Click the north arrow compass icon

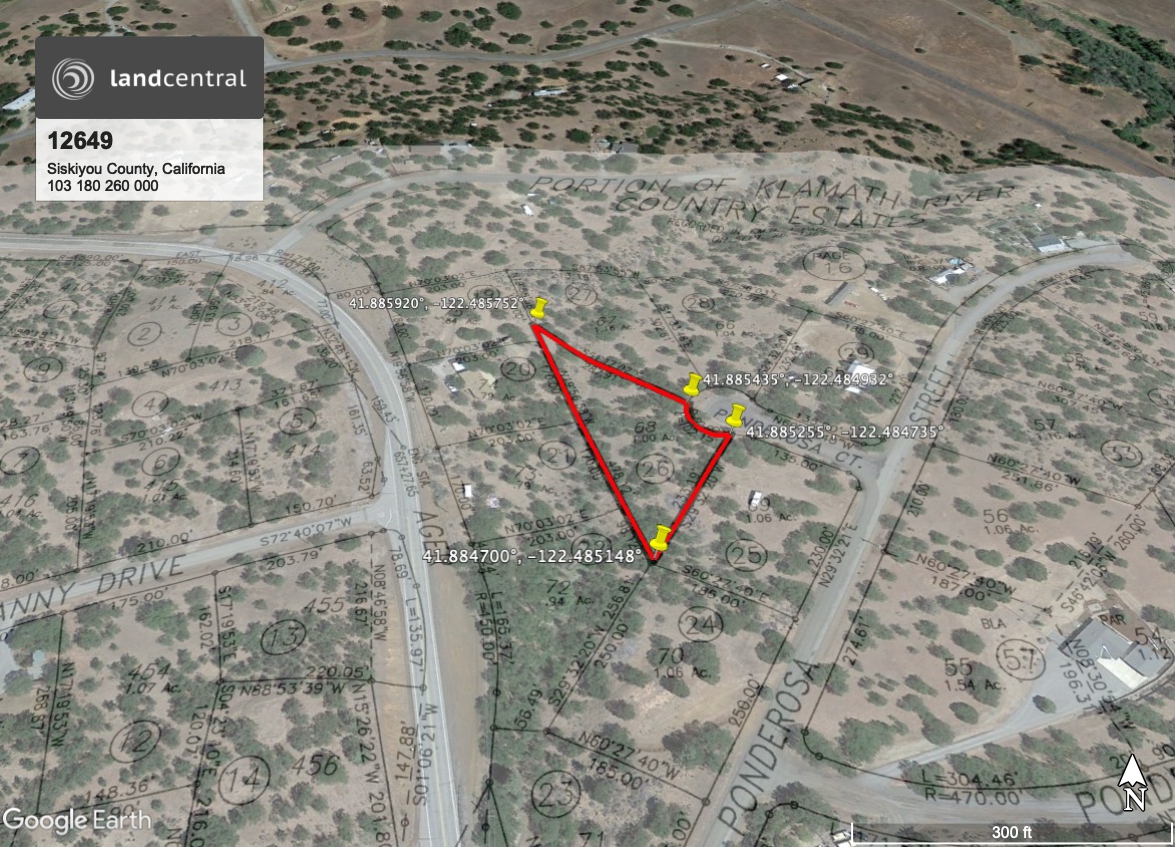1133,783
